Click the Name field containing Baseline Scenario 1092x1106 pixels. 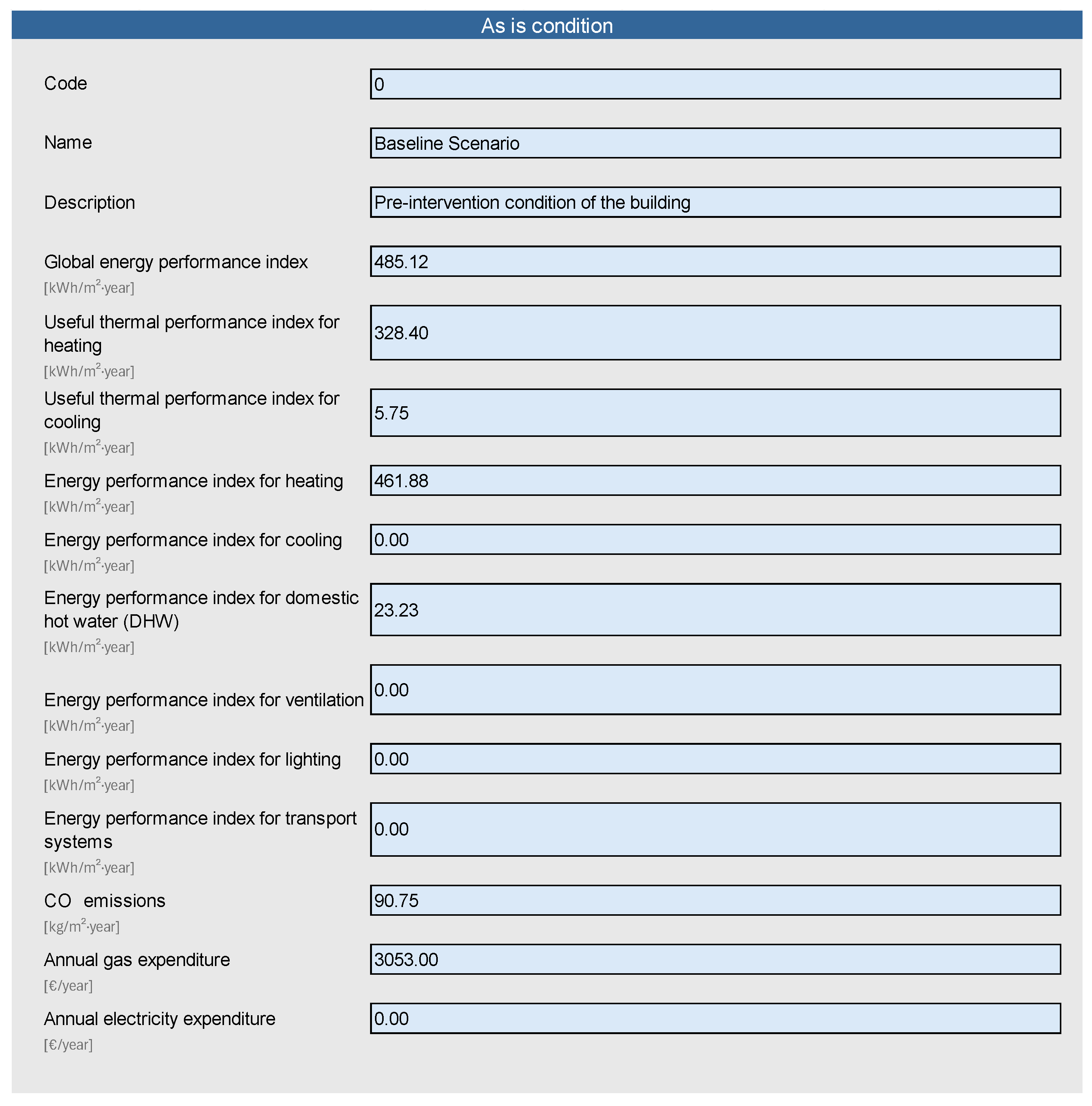click(715, 143)
